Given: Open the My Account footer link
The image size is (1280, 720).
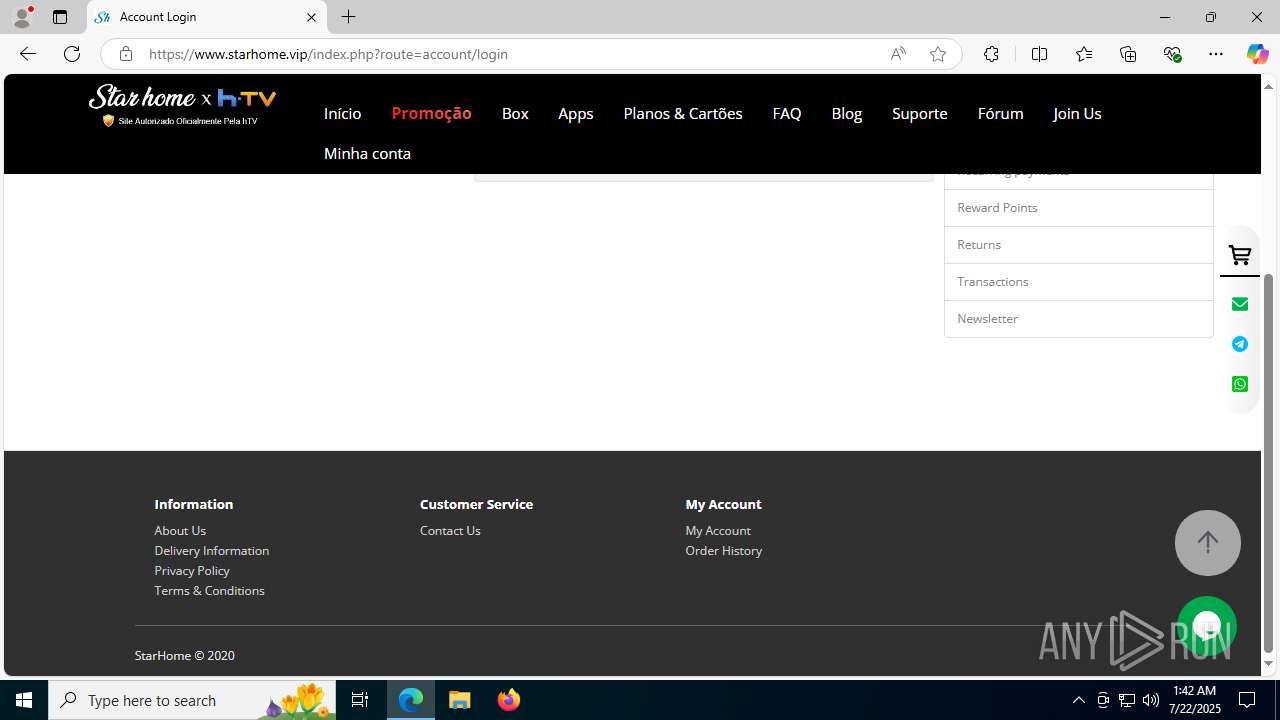Looking at the screenshot, I should [718, 531].
